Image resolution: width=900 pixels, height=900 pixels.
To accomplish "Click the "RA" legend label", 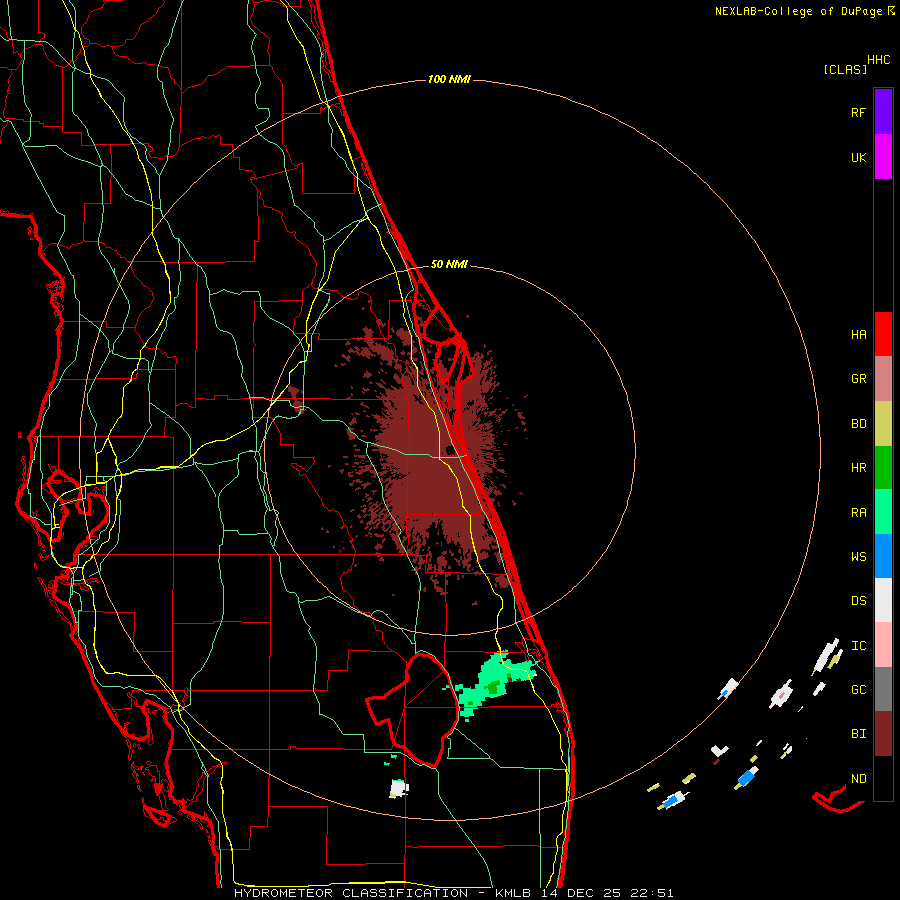I will click(x=858, y=513).
